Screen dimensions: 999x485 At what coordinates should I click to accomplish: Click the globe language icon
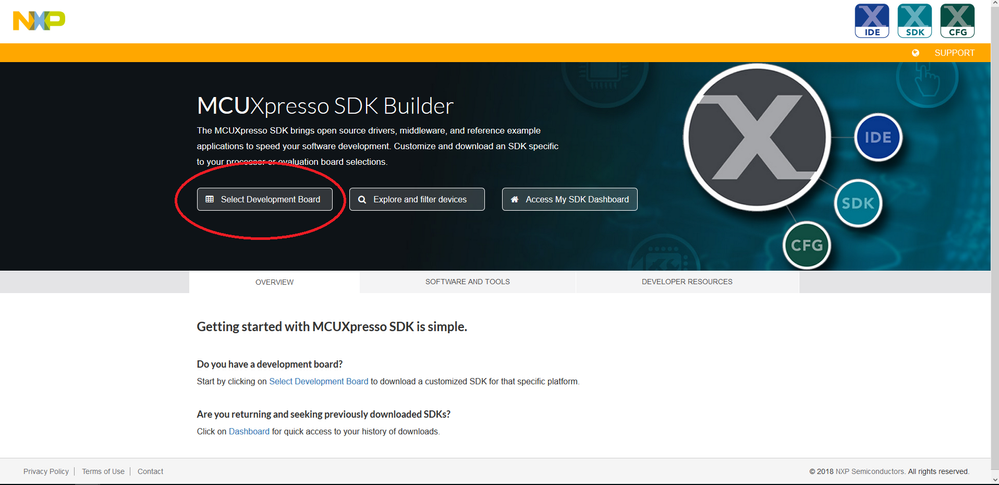click(x=916, y=53)
